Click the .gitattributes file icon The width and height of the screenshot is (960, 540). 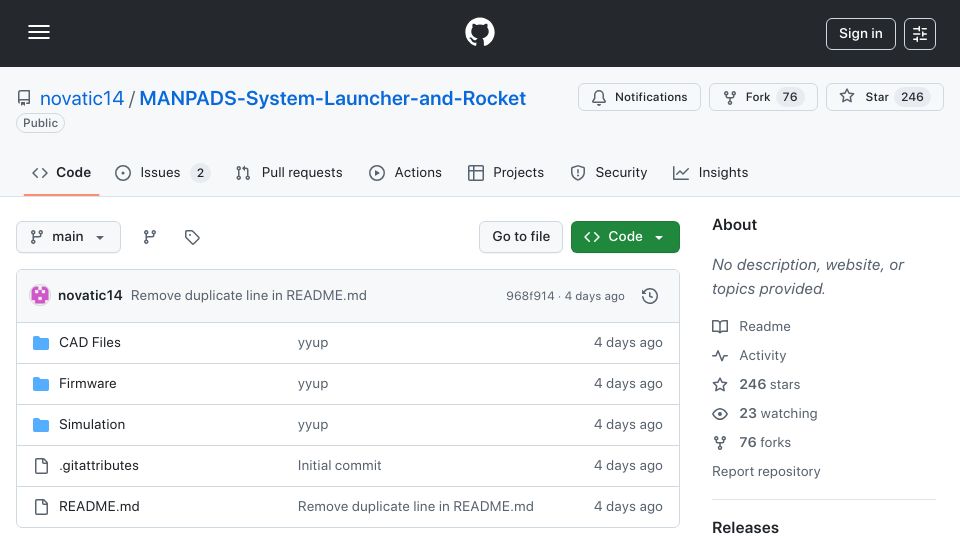[41, 466]
